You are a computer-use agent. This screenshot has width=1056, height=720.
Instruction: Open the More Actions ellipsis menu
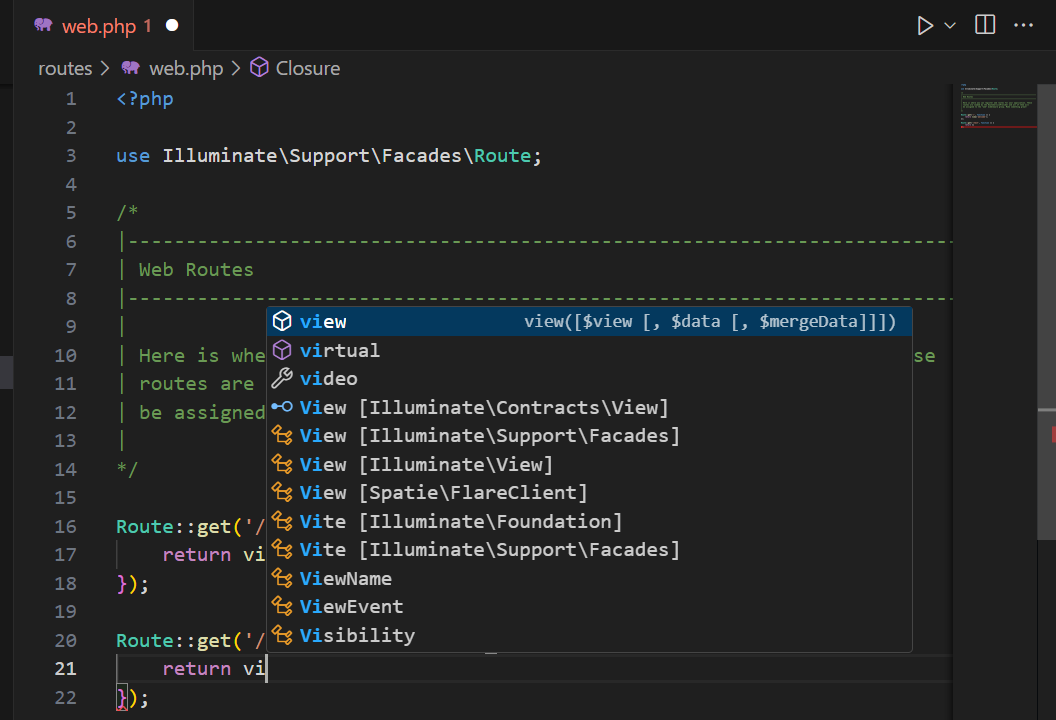1024,25
